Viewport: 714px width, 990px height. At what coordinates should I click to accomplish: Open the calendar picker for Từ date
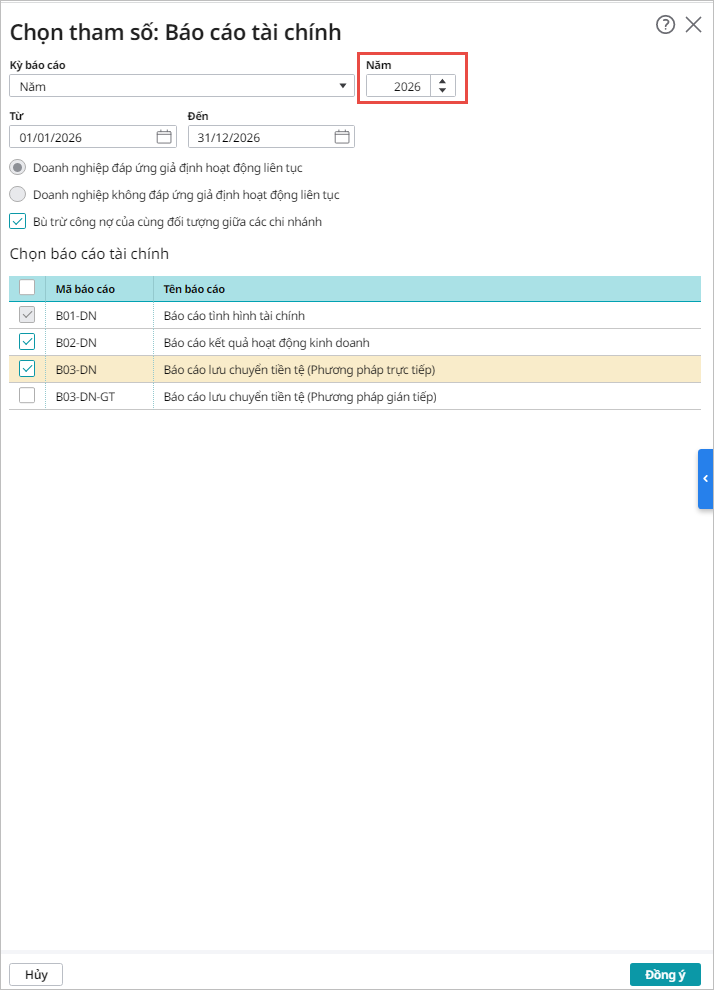[164, 137]
